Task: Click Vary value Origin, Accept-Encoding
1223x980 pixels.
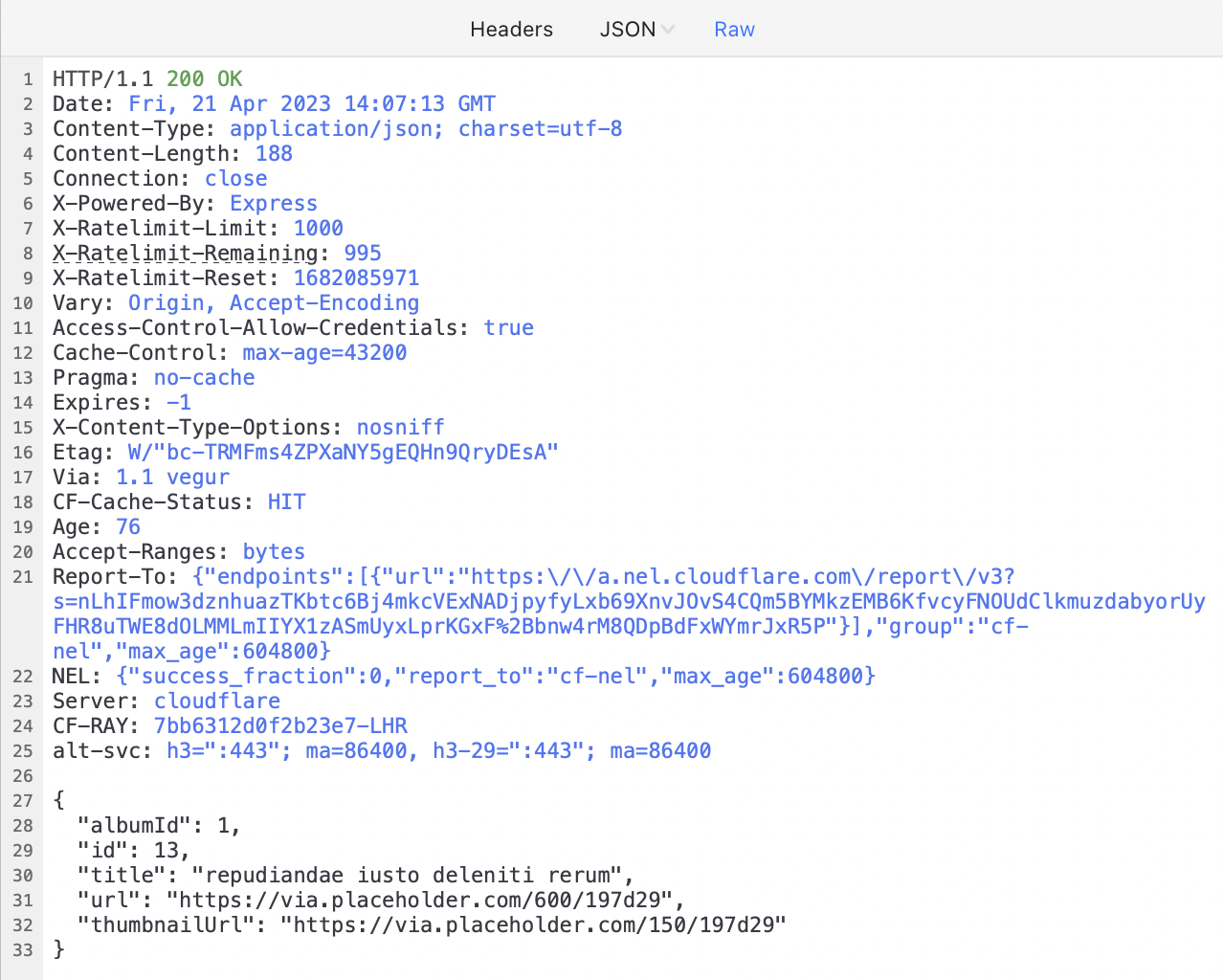Action: point(274,302)
